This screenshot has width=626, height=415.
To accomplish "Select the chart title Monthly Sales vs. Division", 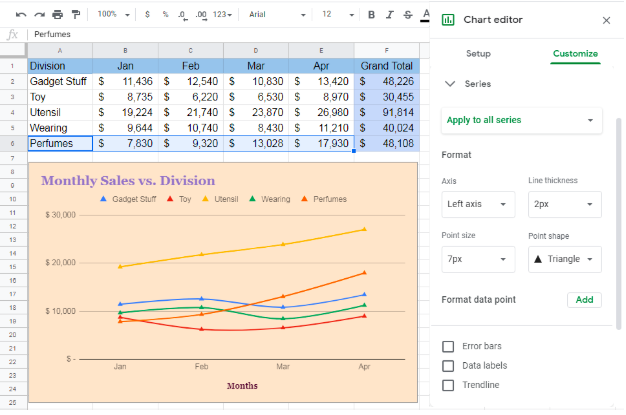I will tap(128, 181).
